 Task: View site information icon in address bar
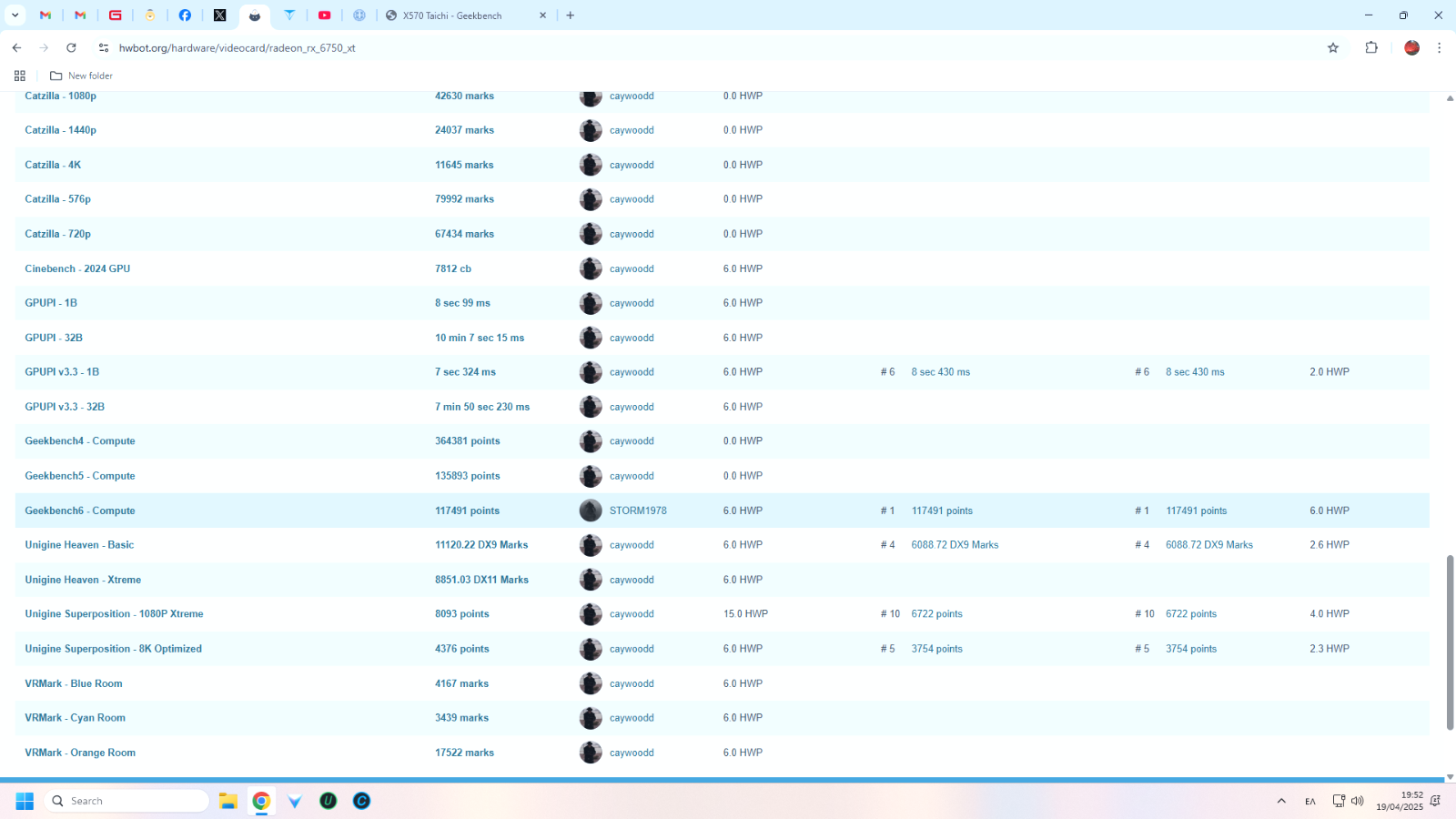point(104,47)
